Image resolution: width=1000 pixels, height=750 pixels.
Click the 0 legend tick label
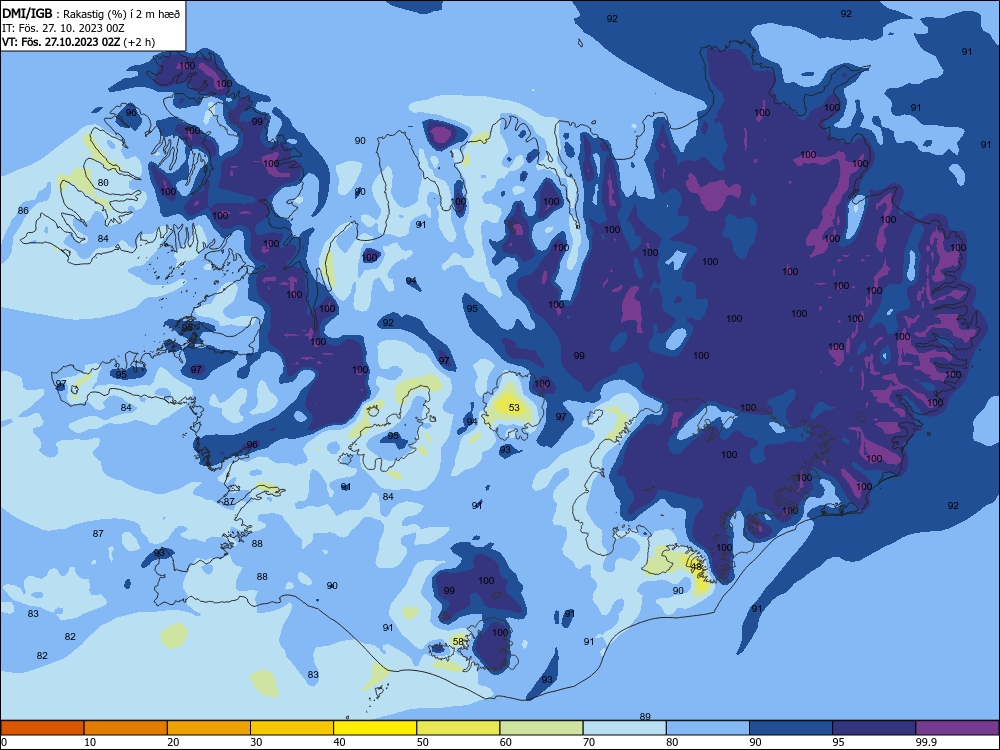click(x=4, y=742)
